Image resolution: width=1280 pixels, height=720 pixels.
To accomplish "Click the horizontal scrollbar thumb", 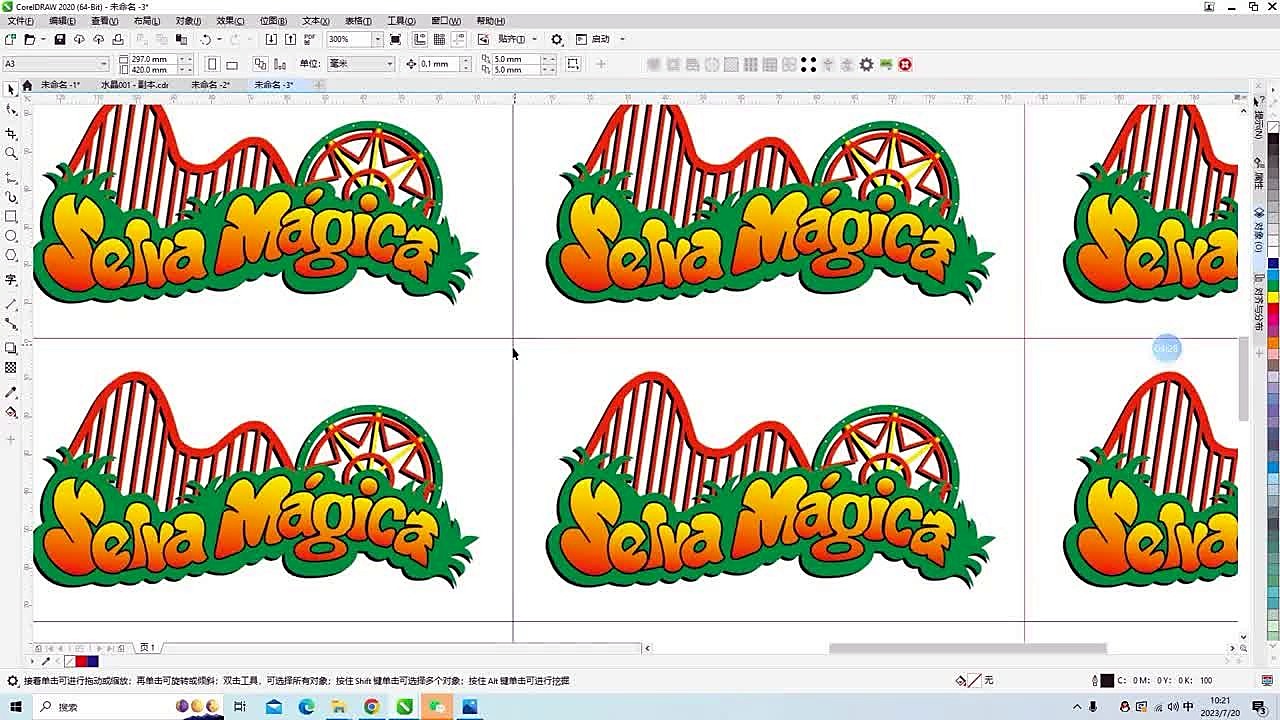I will (x=968, y=648).
